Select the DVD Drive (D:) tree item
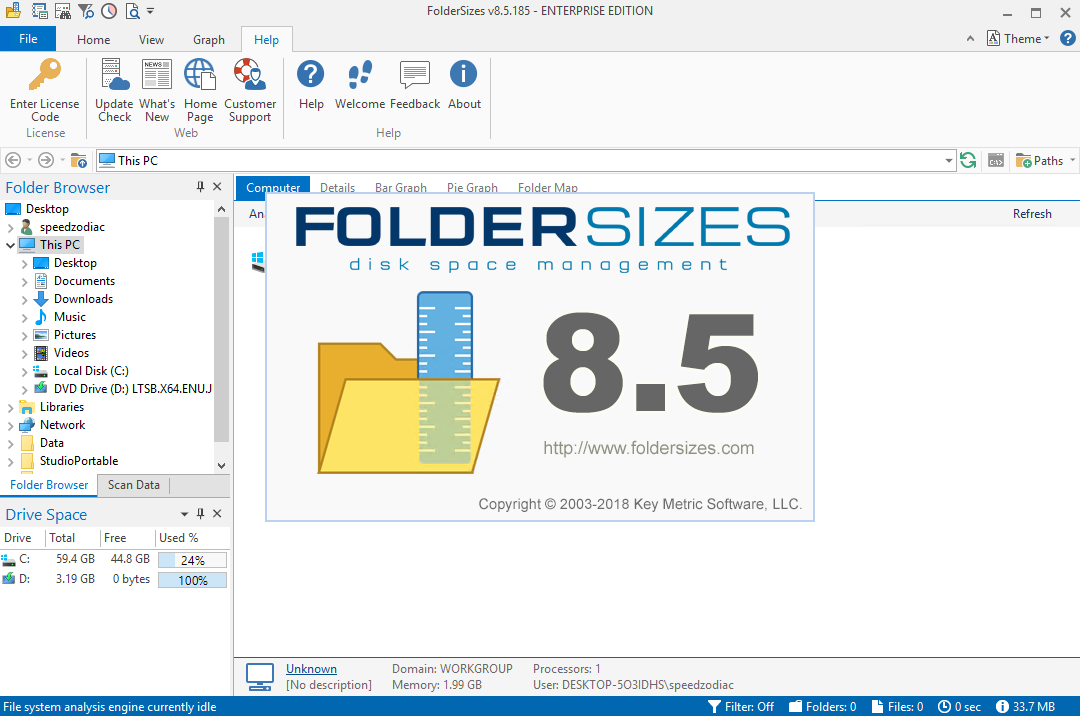Image resolution: width=1080 pixels, height=716 pixels. (132, 388)
